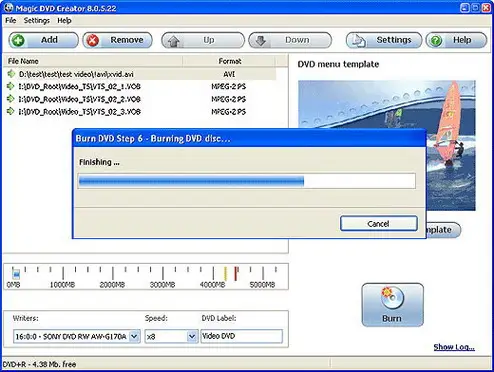Image resolution: width=494 pixels, height=372 pixels.
Task: Click the Down arrow icon
Action: tap(261, 41)
